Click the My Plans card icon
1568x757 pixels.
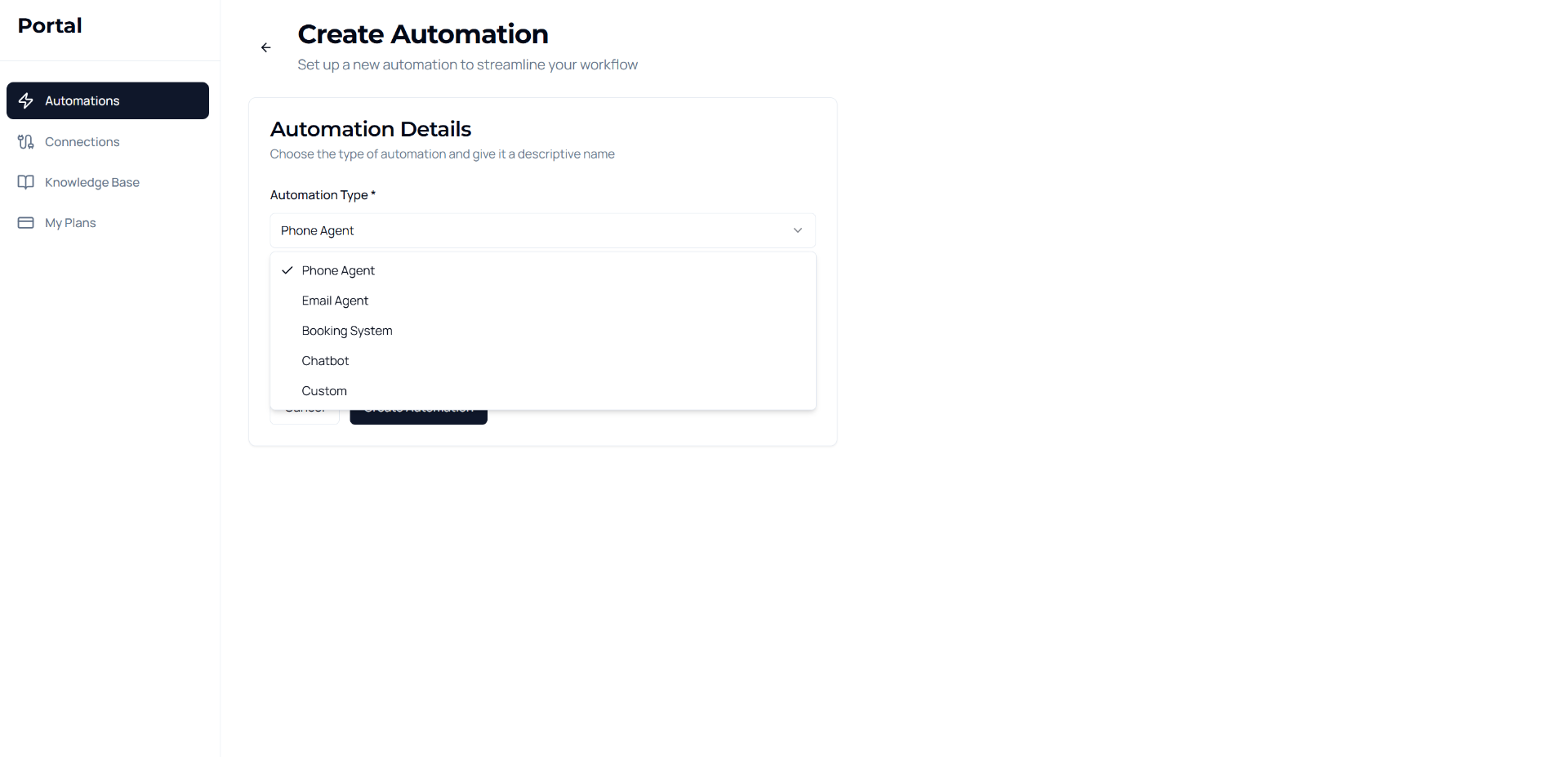pos(26,223)
